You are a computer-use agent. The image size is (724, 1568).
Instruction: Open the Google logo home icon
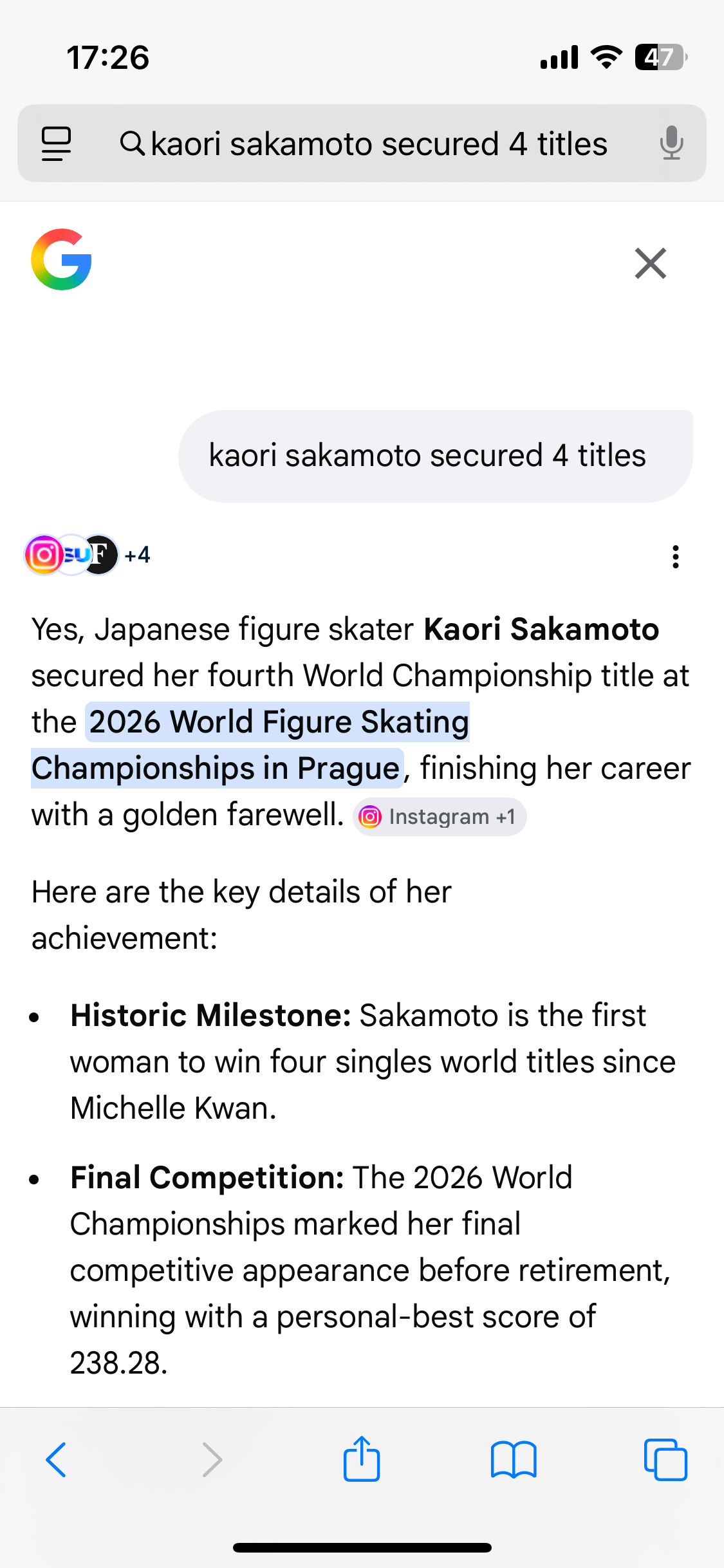[x=62, y=259]
